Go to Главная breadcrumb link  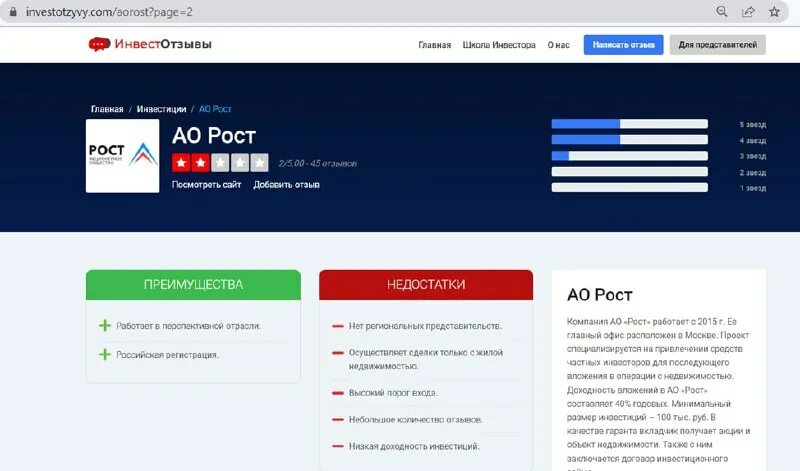107,109
